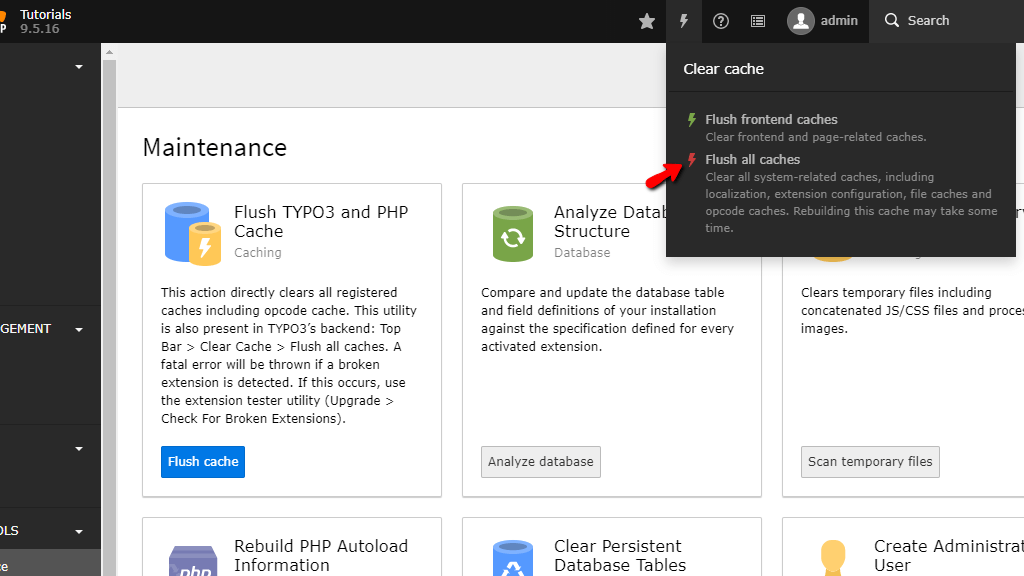Image resolution: width=1024 pixels, height=576 pixels.
Task: Collapse the topmost sidebar section chevron
Action: click(78, 65)
